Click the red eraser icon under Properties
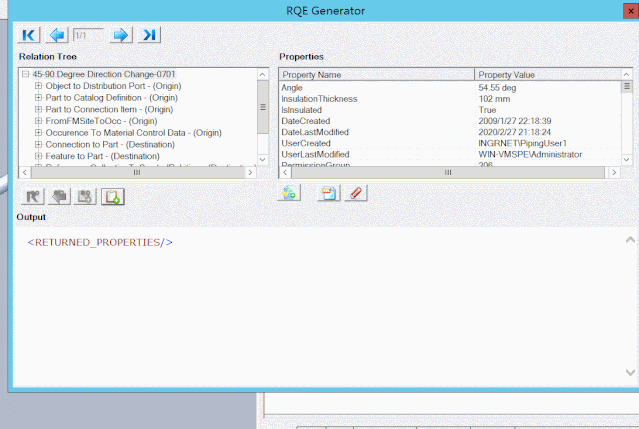This screenshot has height=429, width=639. (356, 193)
